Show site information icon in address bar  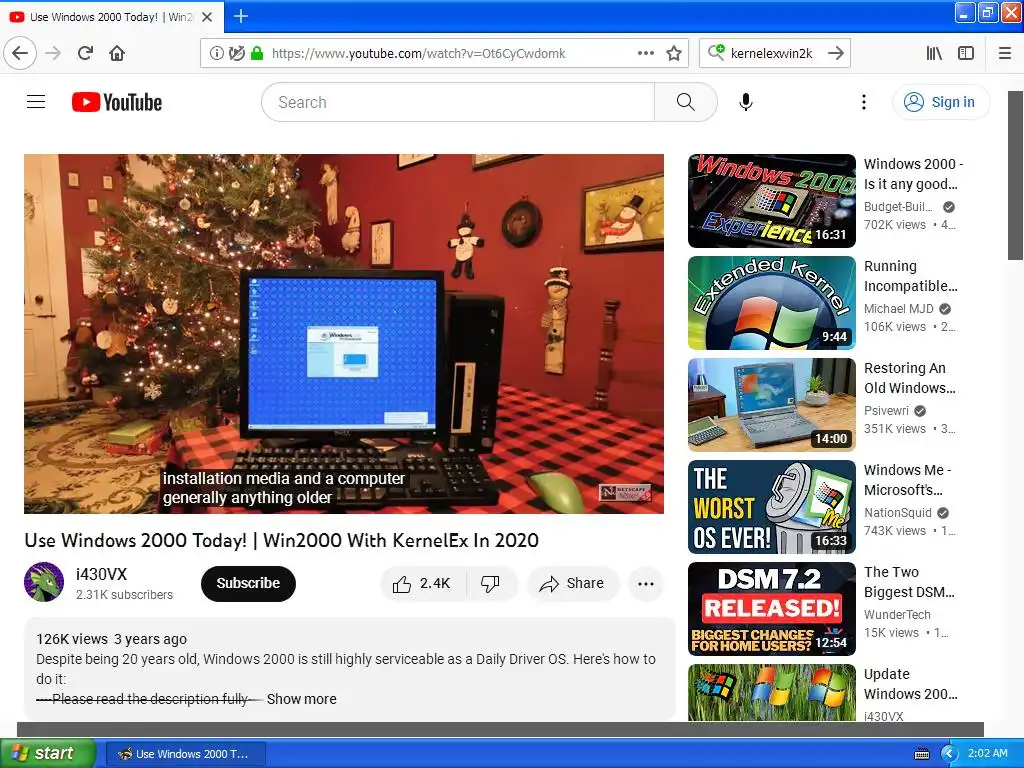216,54
